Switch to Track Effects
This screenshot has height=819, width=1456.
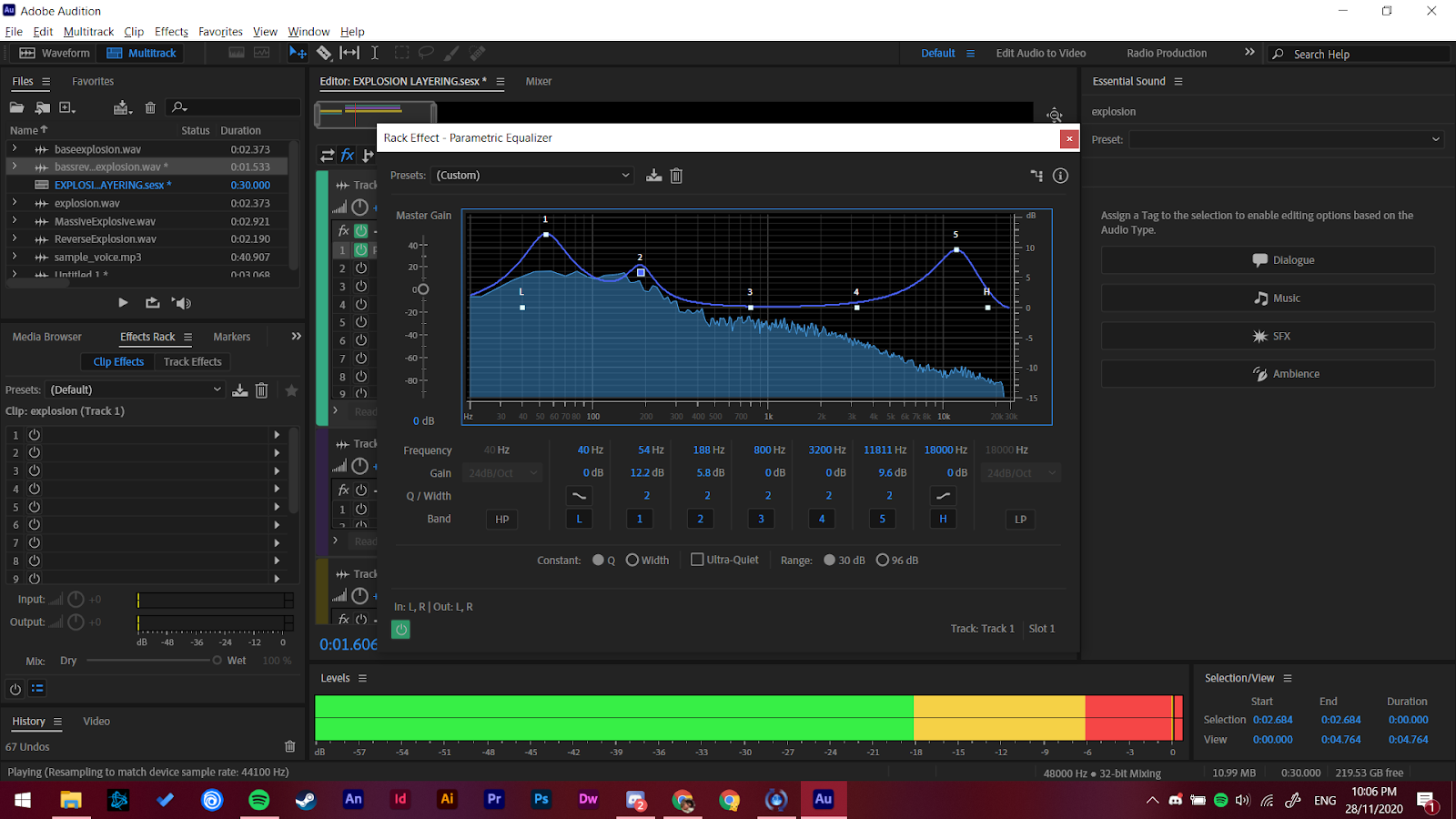click(192, 361)
